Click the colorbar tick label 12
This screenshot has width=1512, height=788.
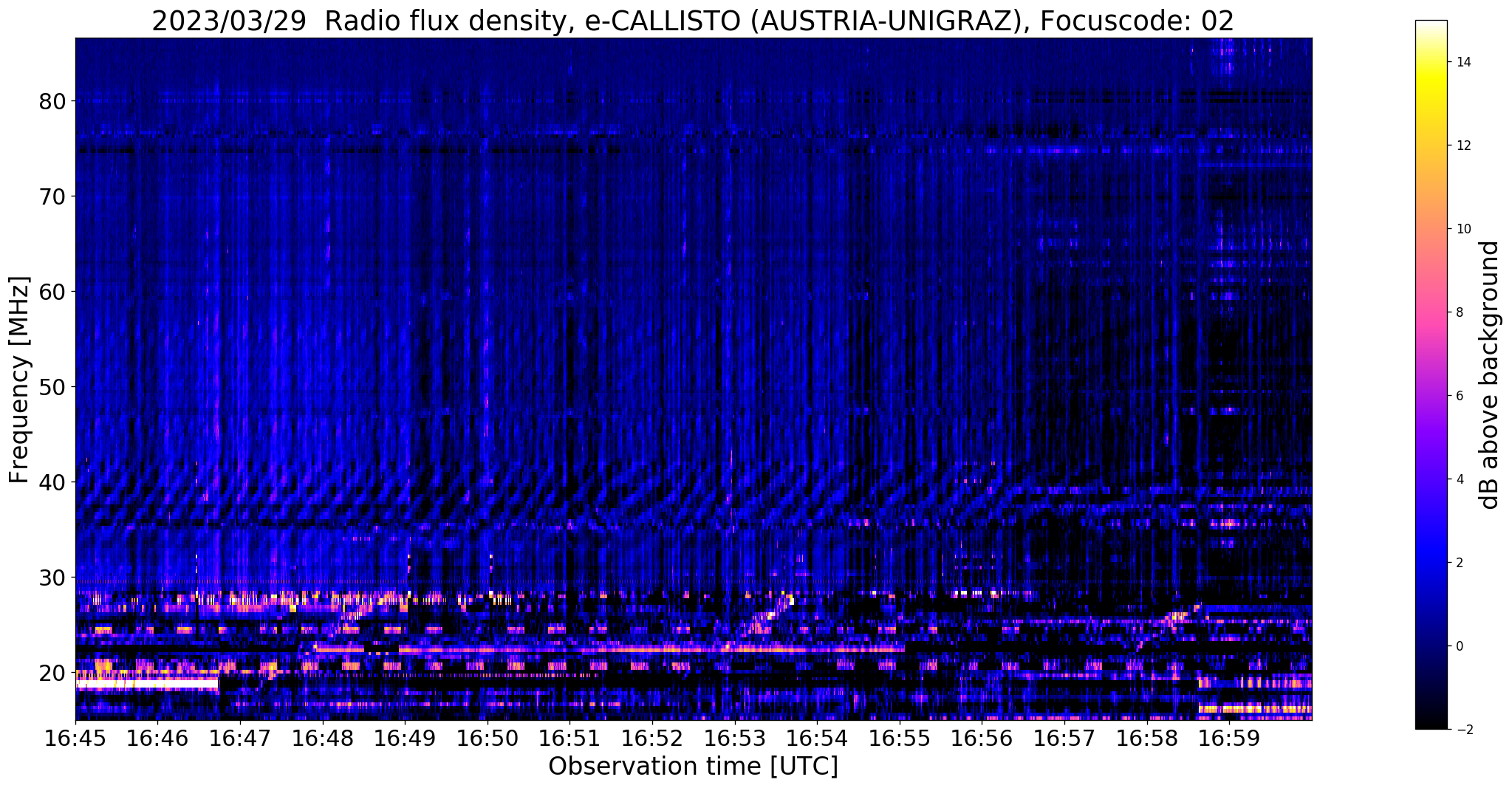(x=1463, y=145)
